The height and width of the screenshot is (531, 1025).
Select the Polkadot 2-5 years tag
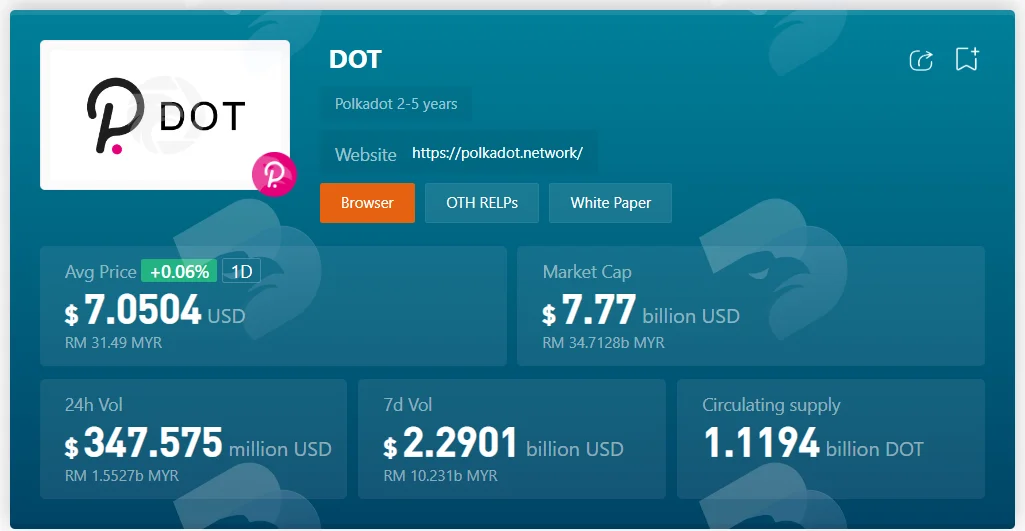tap(396, 104)
